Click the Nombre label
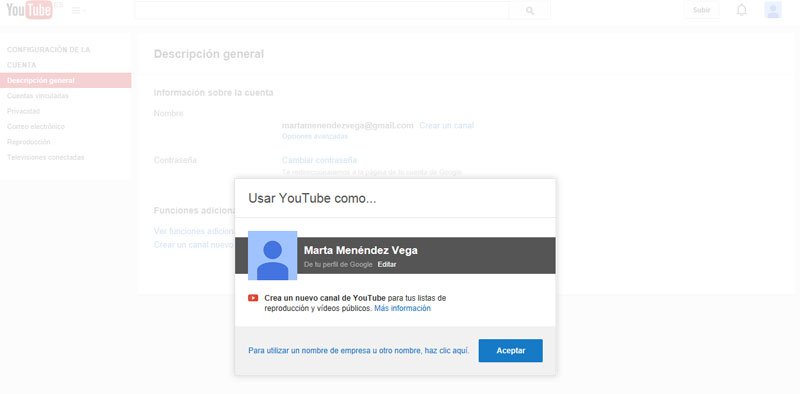The image size is (800, 394). click(x=168, y=113)
